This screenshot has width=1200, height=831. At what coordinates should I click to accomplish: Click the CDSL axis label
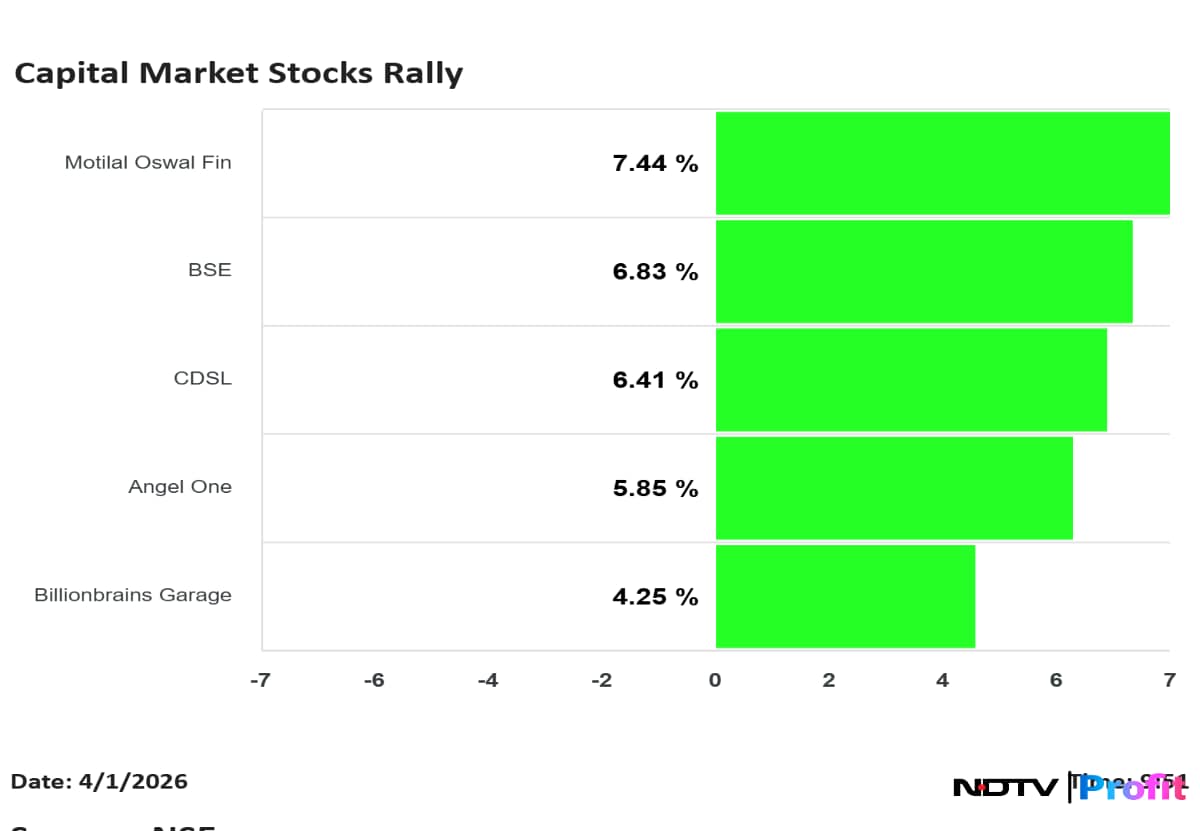point(202,379)
